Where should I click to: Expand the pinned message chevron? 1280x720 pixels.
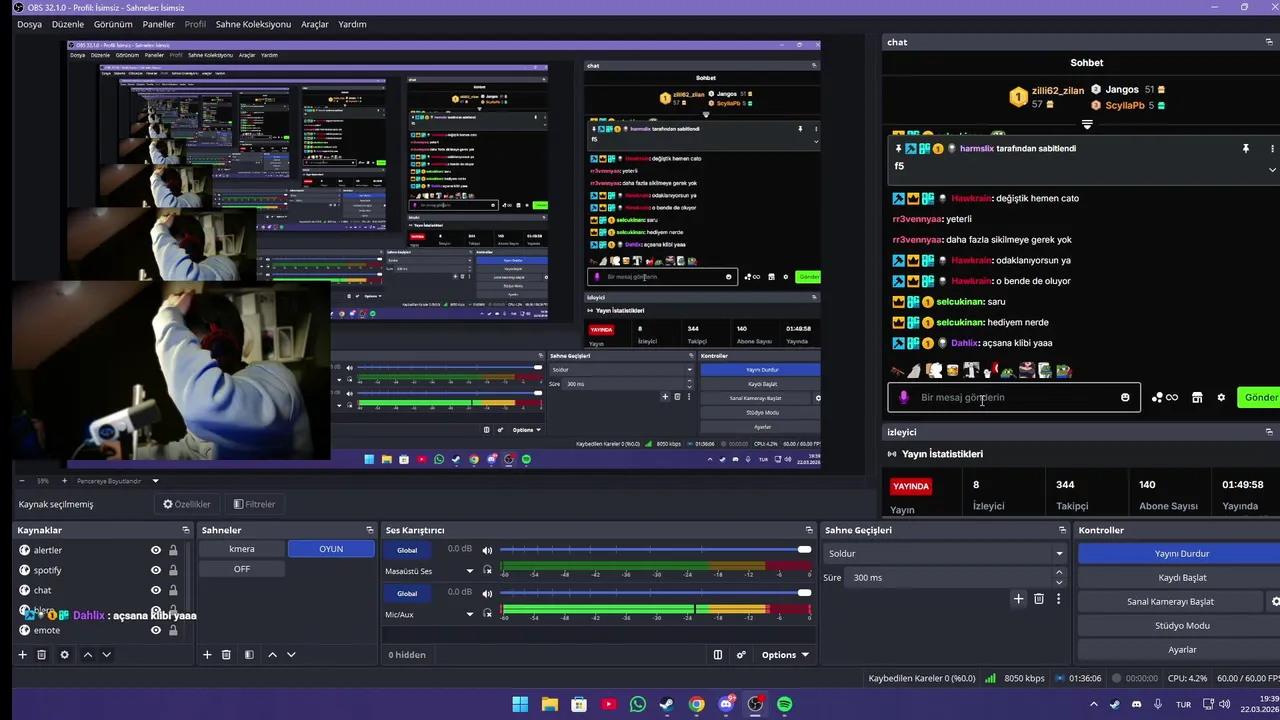pos(1272,170)
